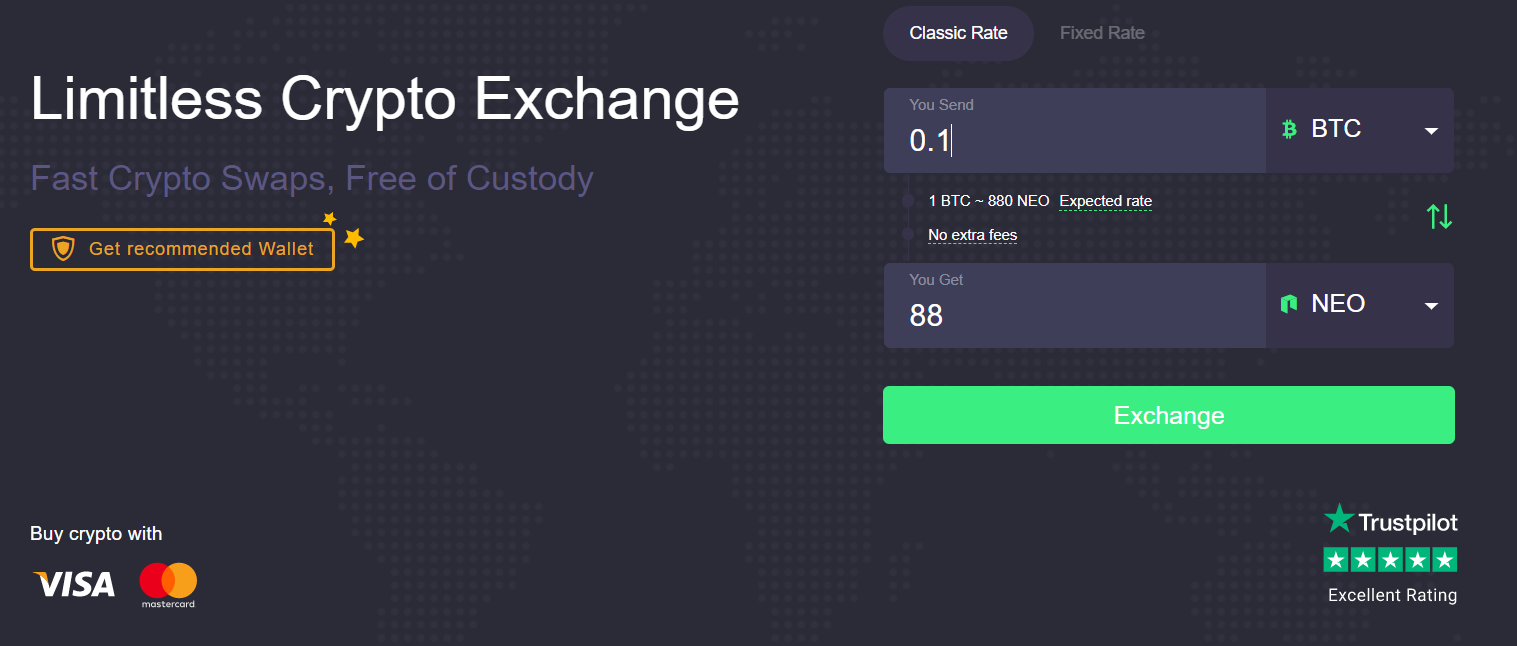Click the Trustpilot star logo
Screen dimensions: 1517x646
click(1338, 519)
